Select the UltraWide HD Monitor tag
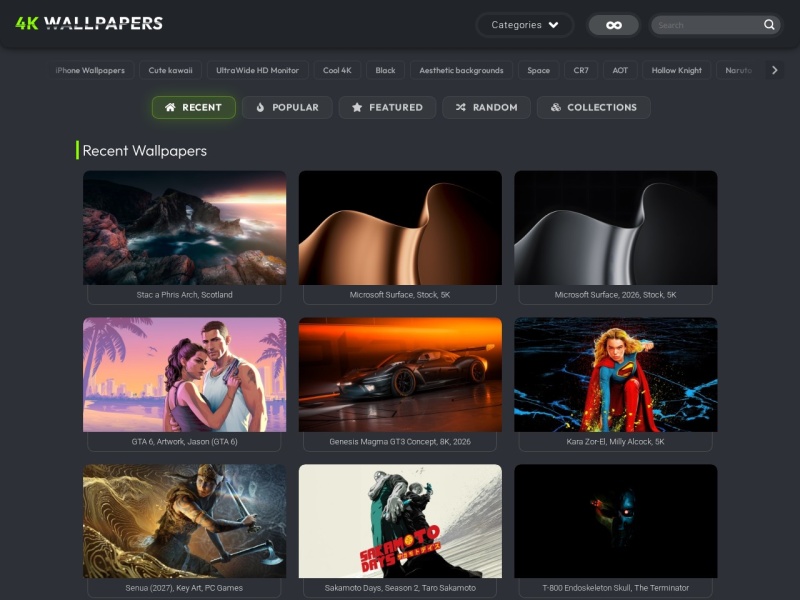 tap(257, 70)
